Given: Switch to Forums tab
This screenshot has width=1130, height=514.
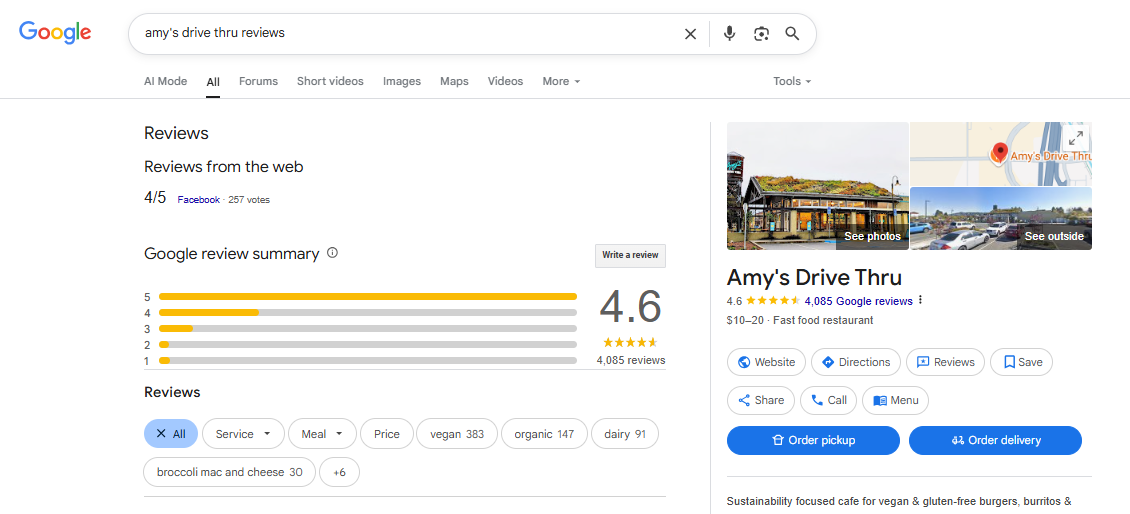Looking at the screenshot, I should (258, 81).
